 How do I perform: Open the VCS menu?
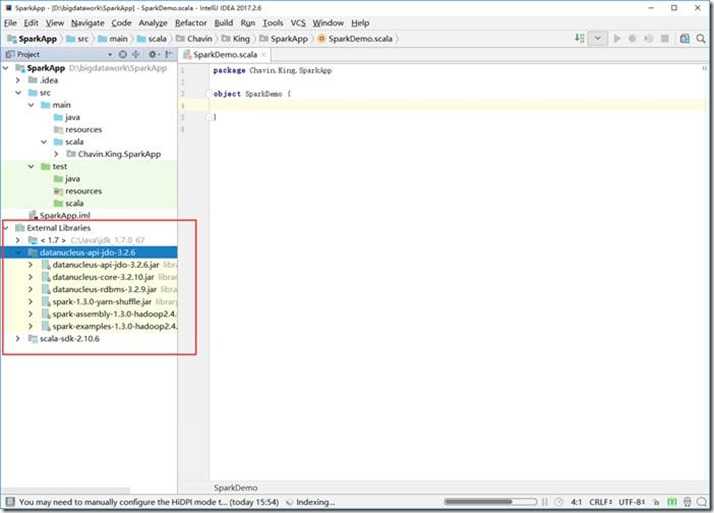(298, 23)
